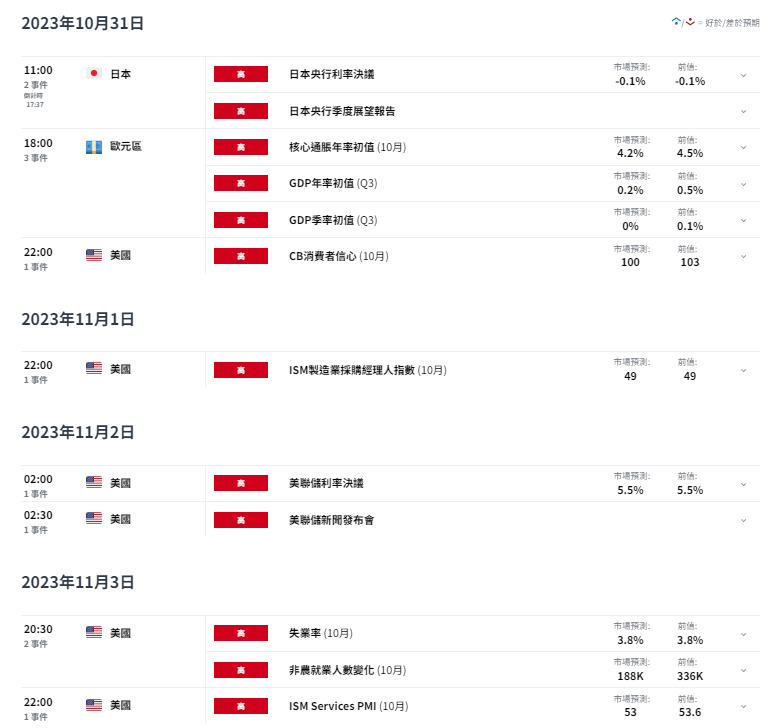Expand 核心通脹年率初值 event details
Screen dimensions: 779x728
(744, 148)
